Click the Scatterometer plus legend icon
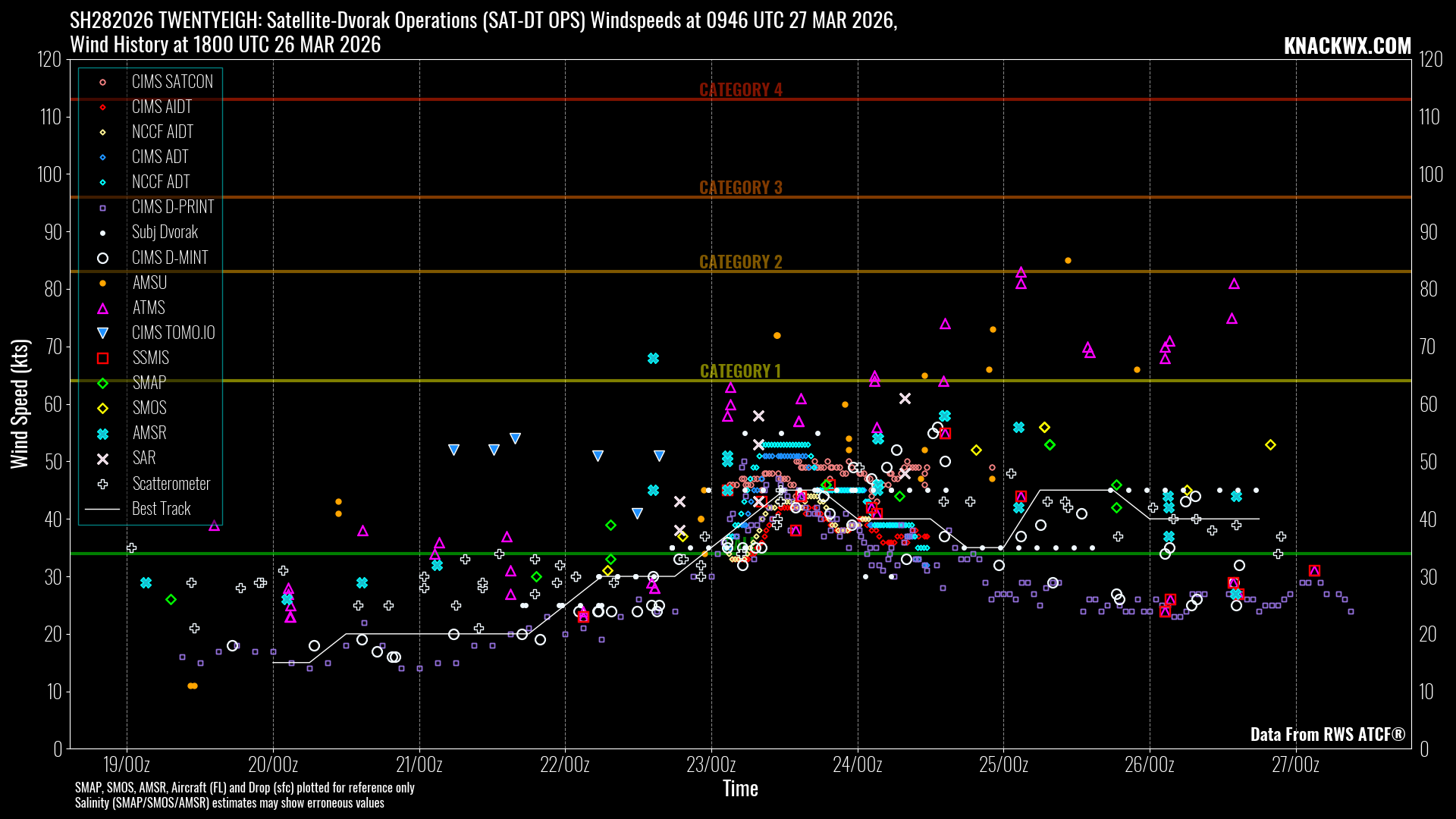Screen dimensions: 1456x819 pos(102,484)
